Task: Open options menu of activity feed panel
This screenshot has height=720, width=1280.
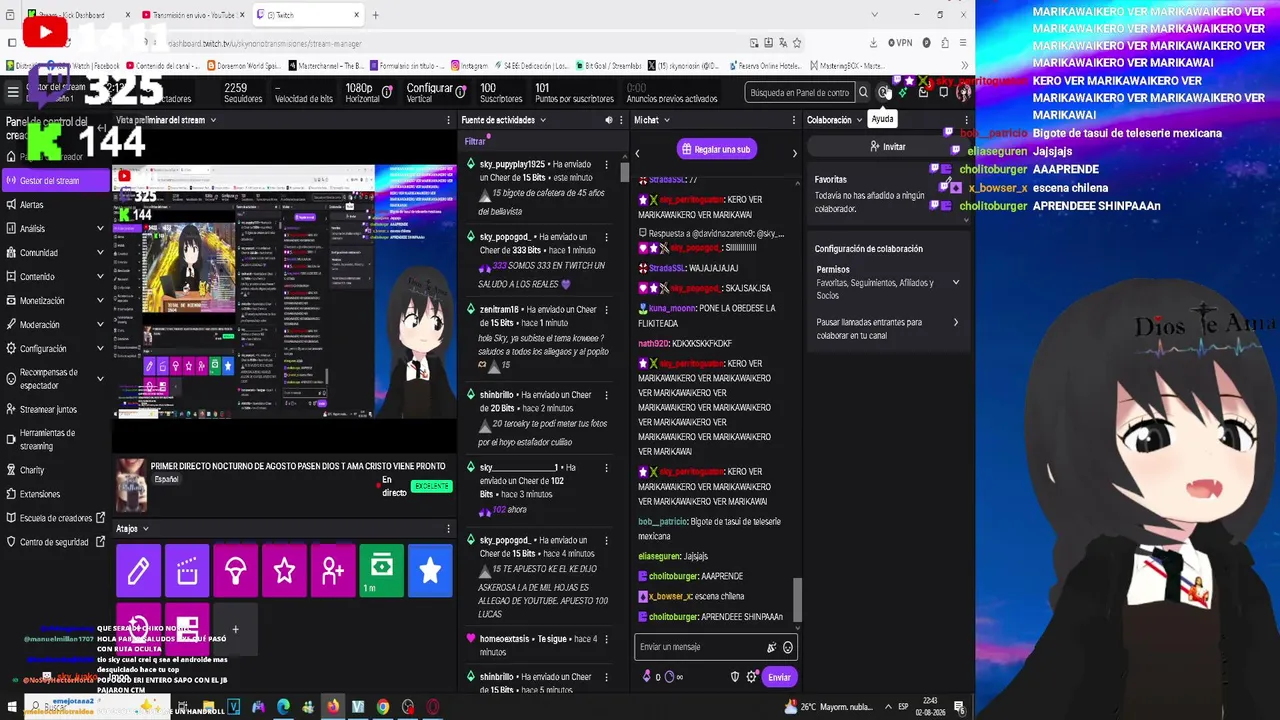Action: click(x=622, y=120)
